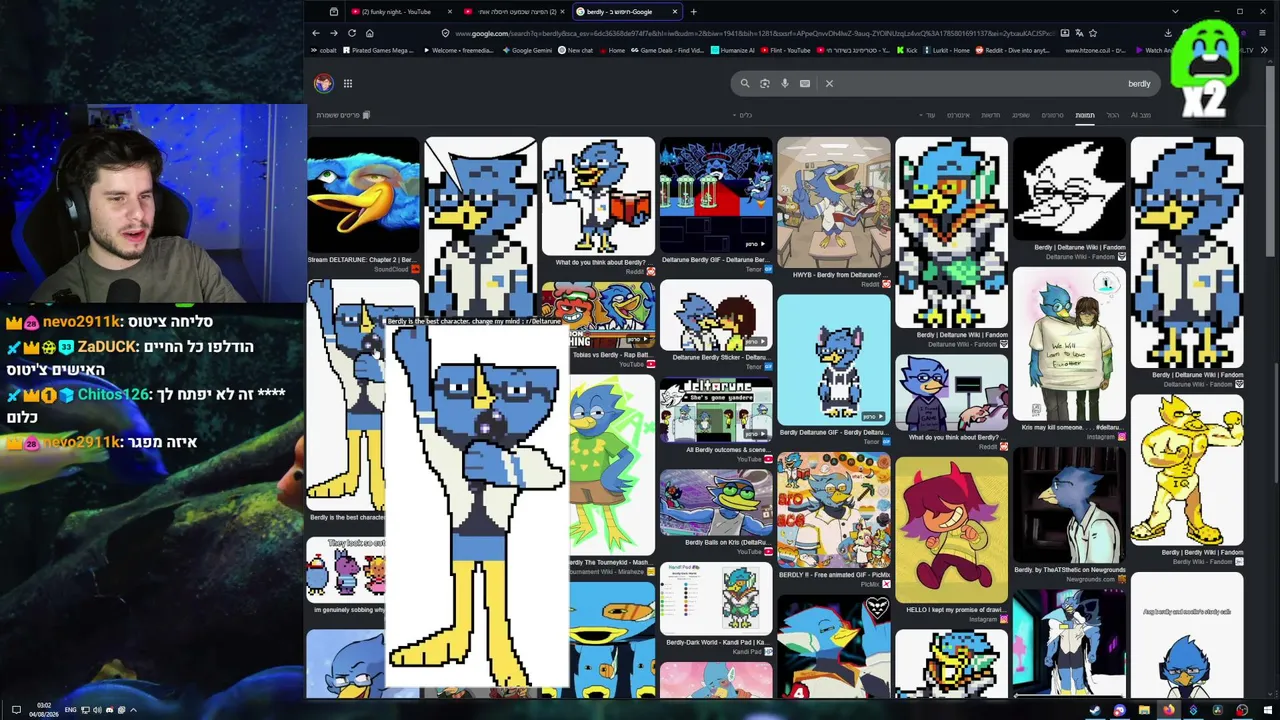
Task: Open the 'סרטונים' videos tab
Action: [1053, 115]
